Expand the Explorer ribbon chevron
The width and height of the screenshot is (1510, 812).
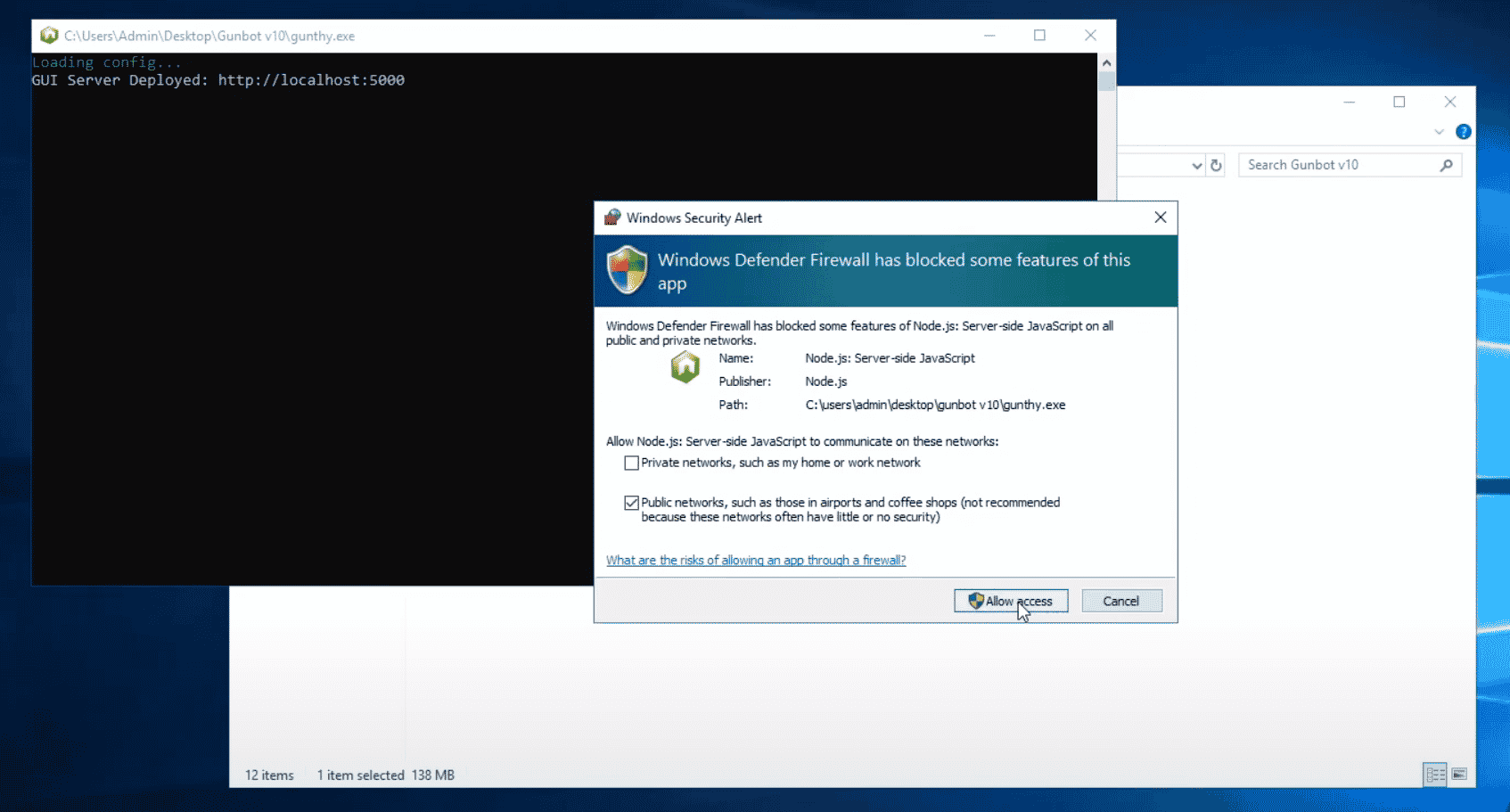coord(1439,132)
